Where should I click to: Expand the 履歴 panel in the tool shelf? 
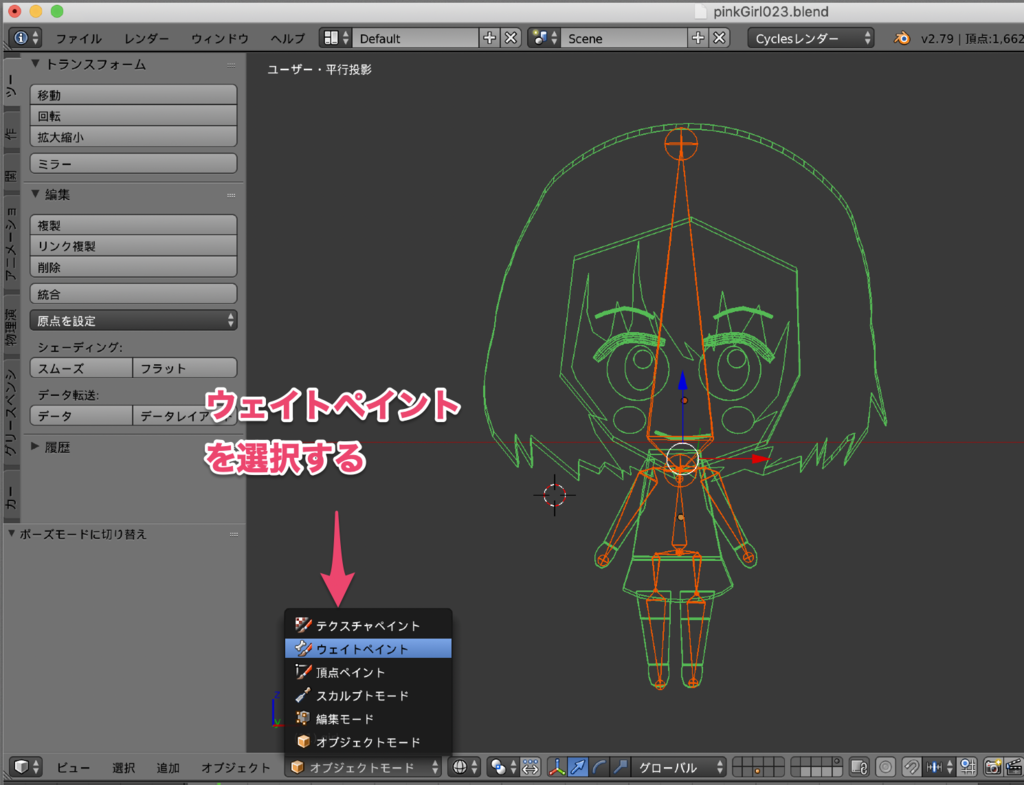coord(52,447)
